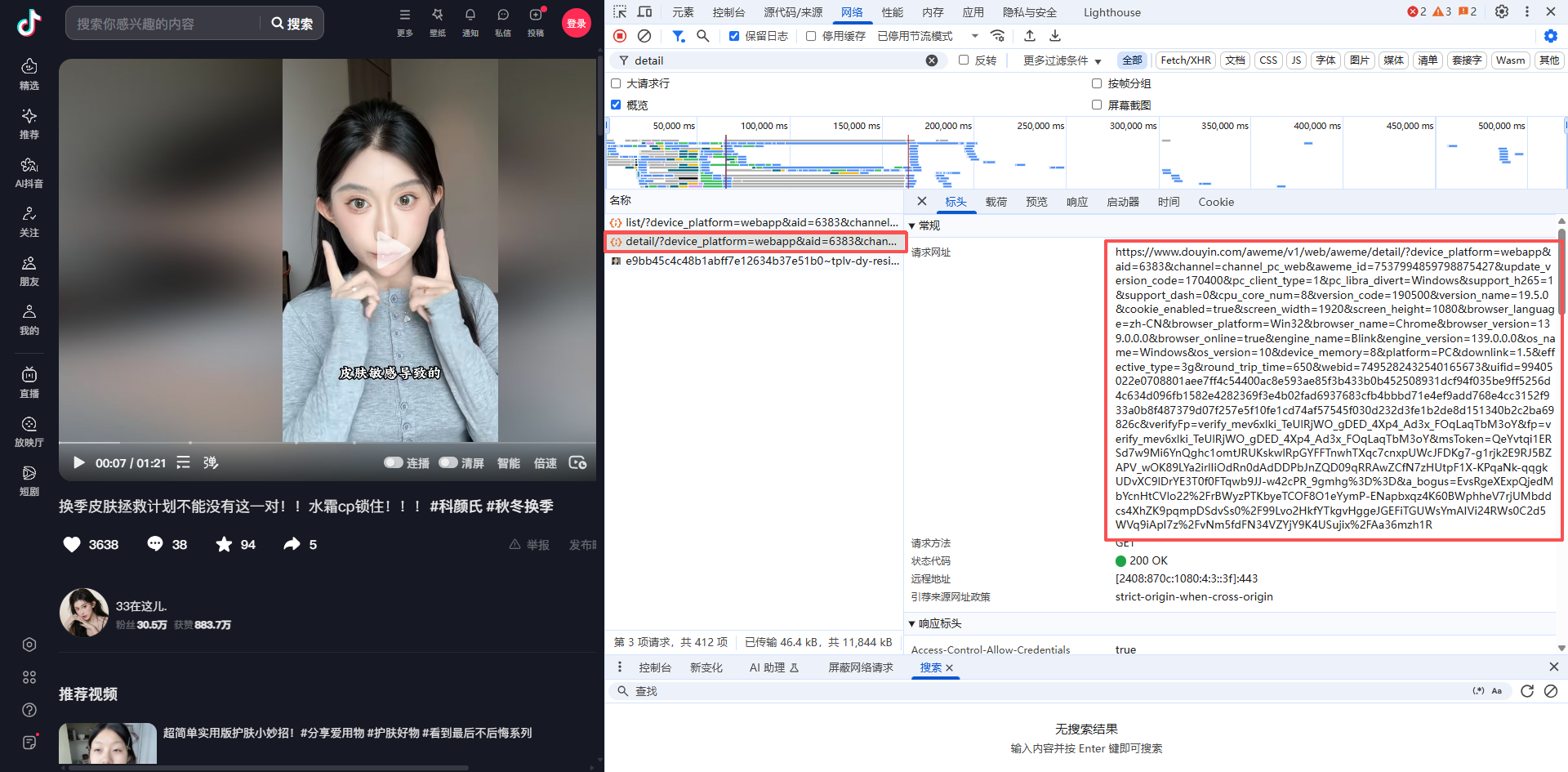
Task: Open Douyin 私信 messages icon
Action: click(x=502, y=15)
